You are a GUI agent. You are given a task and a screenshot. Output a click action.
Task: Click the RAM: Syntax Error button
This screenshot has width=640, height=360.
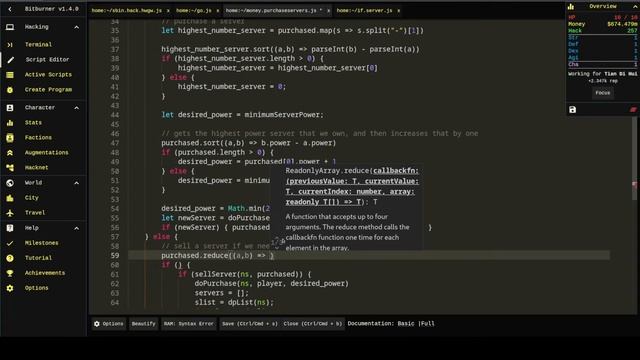189,324
